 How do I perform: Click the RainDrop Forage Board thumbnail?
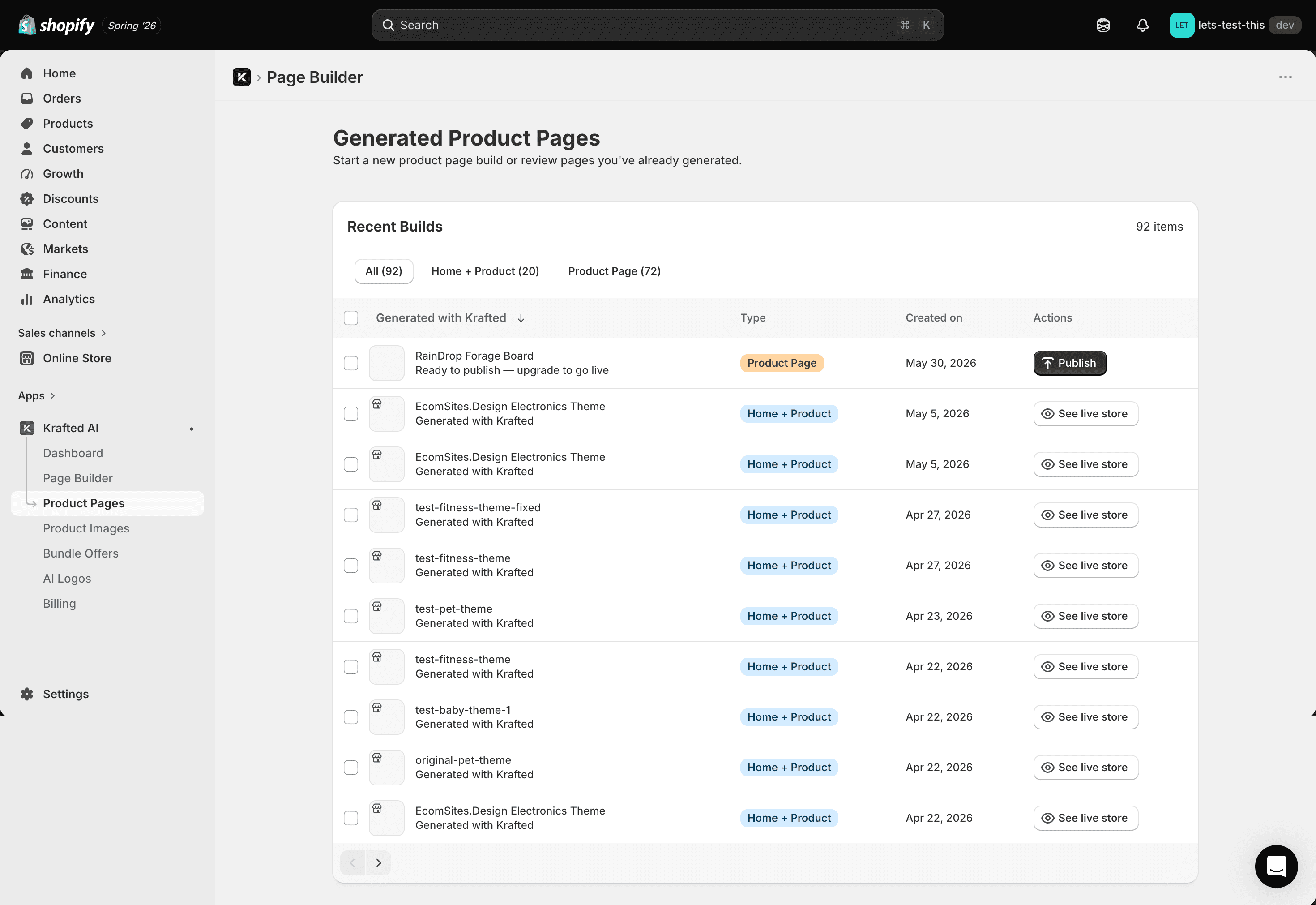pyautogui.click(x=387, y=363)
